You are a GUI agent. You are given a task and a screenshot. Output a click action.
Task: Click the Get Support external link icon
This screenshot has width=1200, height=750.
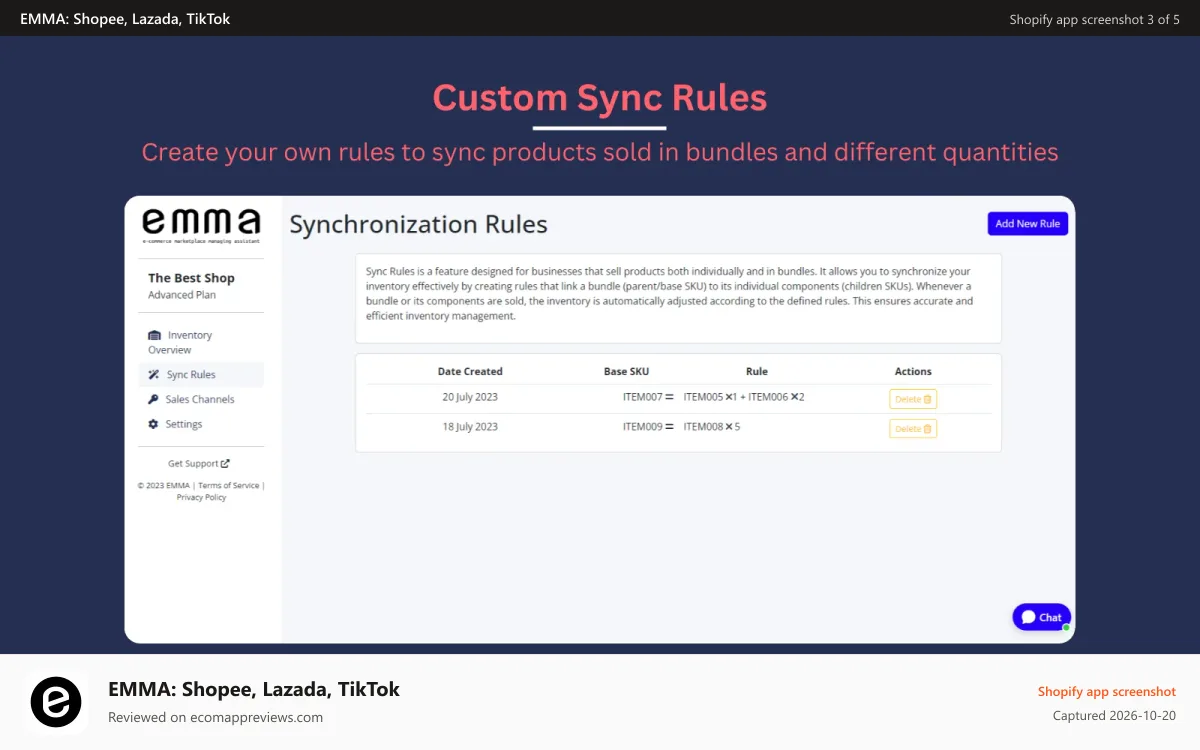point(225,464)
